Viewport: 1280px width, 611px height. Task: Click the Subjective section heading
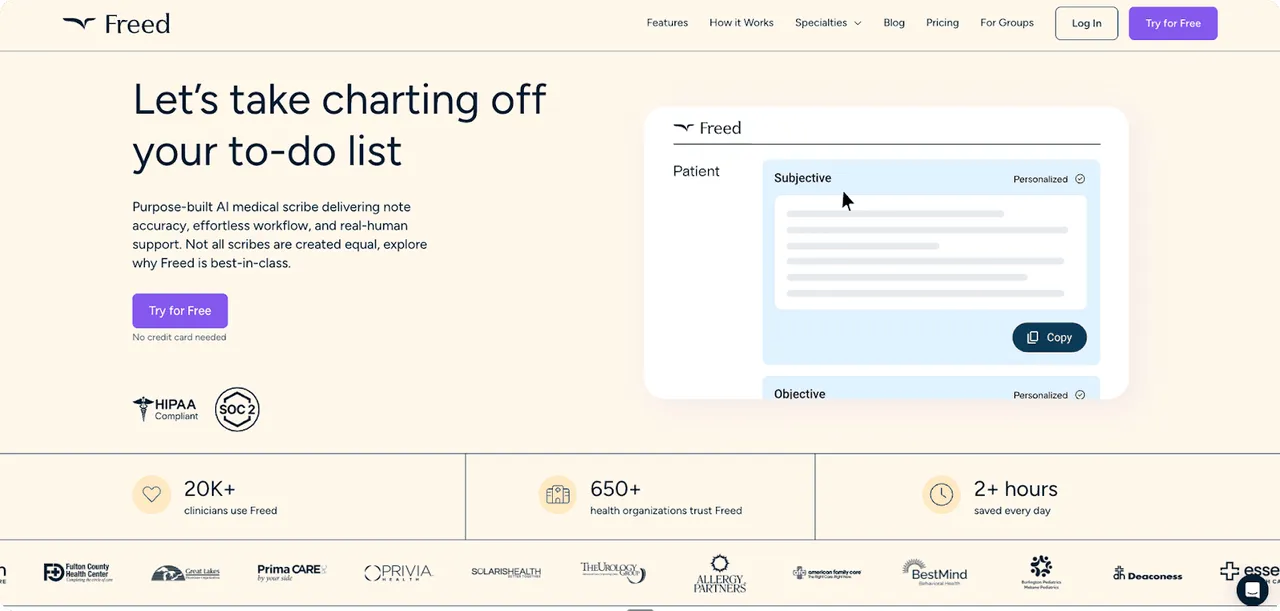click(x=802, y=178)
